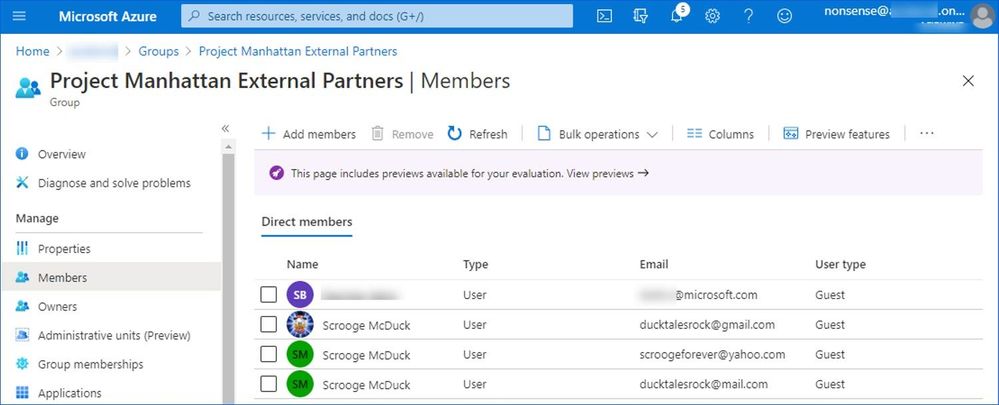This screenshot has height=405, width=999.
Task: Close the Members blade with X
Action: click(x=968, y=81)
